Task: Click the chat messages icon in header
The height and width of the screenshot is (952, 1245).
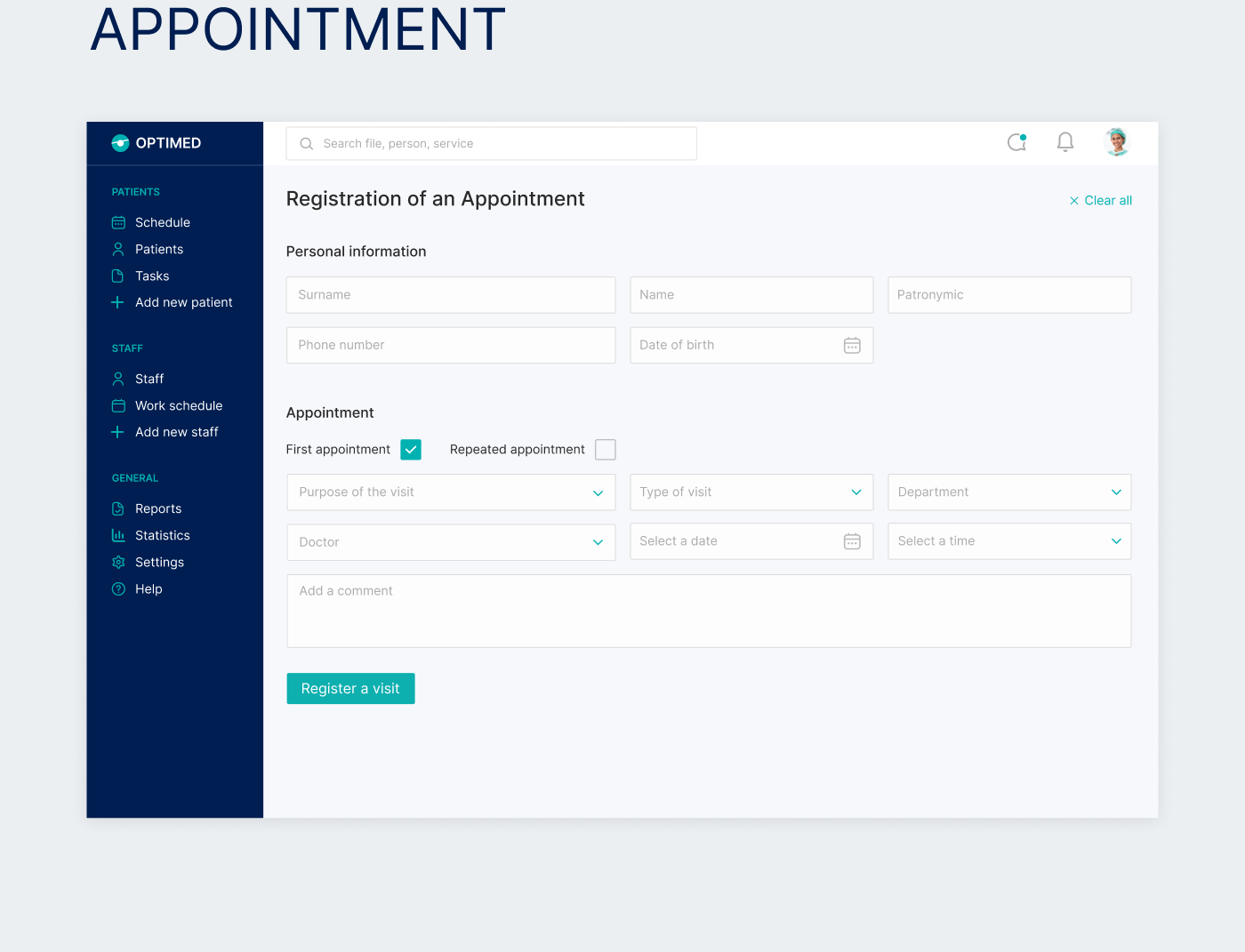Action: pos(1016,142)
